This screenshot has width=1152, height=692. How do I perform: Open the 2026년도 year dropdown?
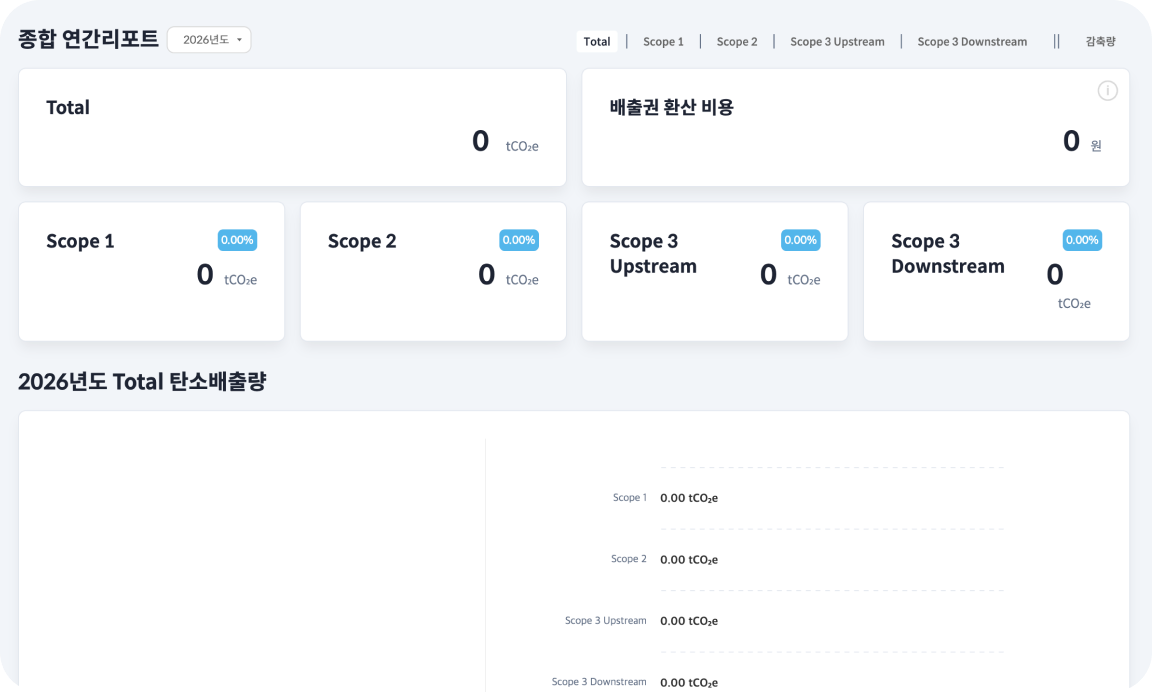(x=209, y=40)
